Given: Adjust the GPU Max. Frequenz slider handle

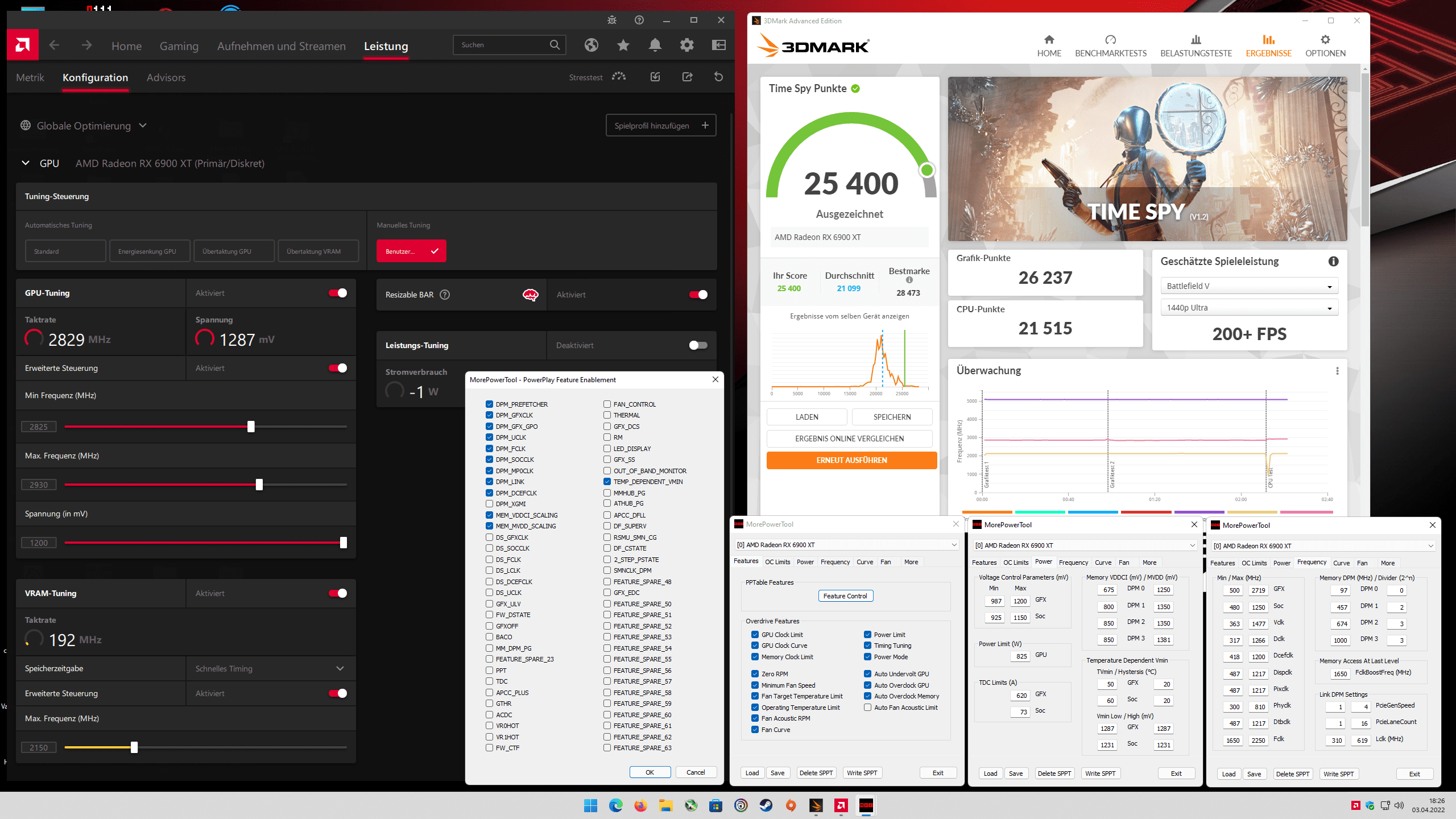Looking at the screenshot, I should tap(259, 485).
